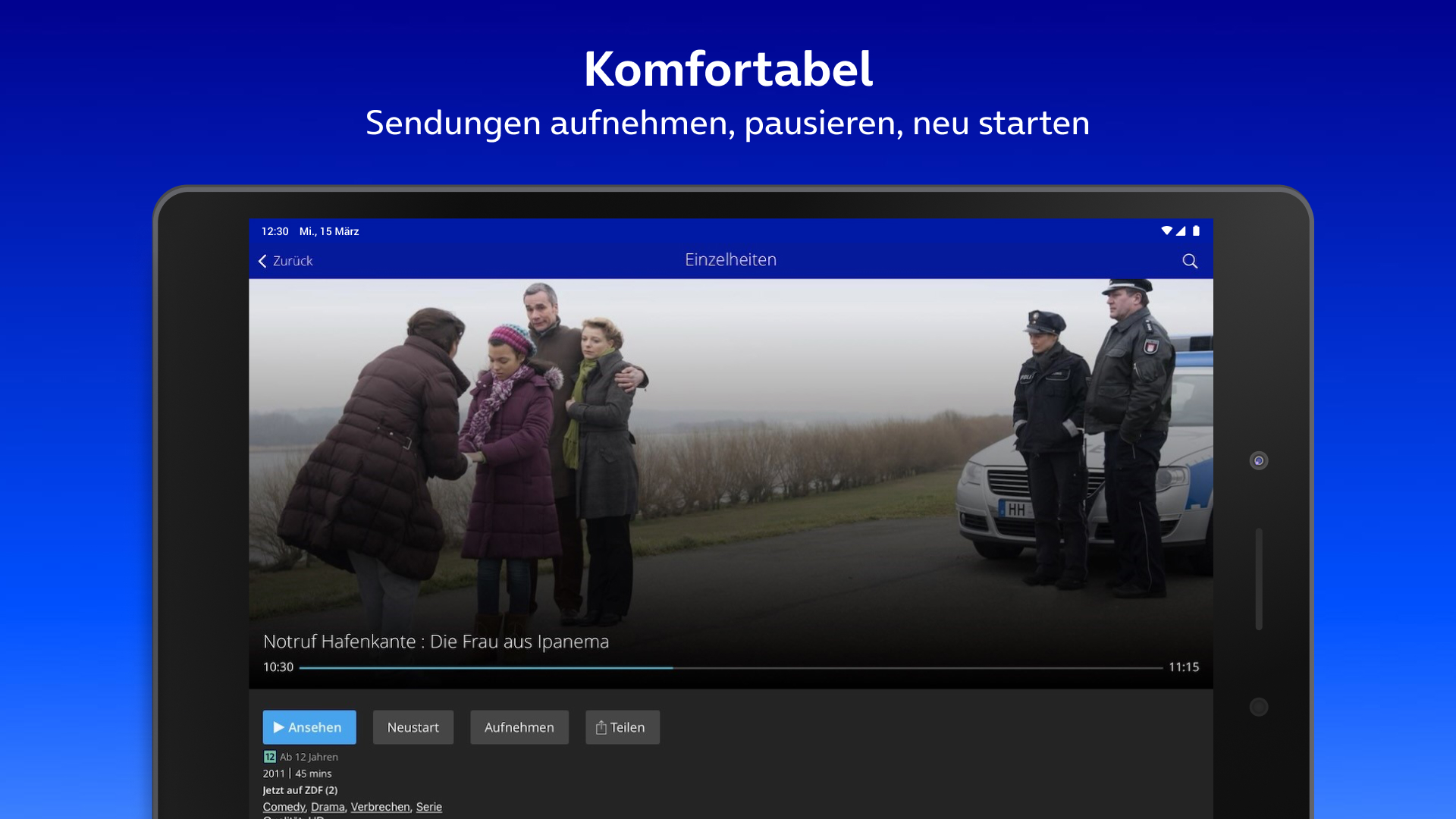Restart the show via the Neustart button

pyautogui.click(x=413, y=726)
